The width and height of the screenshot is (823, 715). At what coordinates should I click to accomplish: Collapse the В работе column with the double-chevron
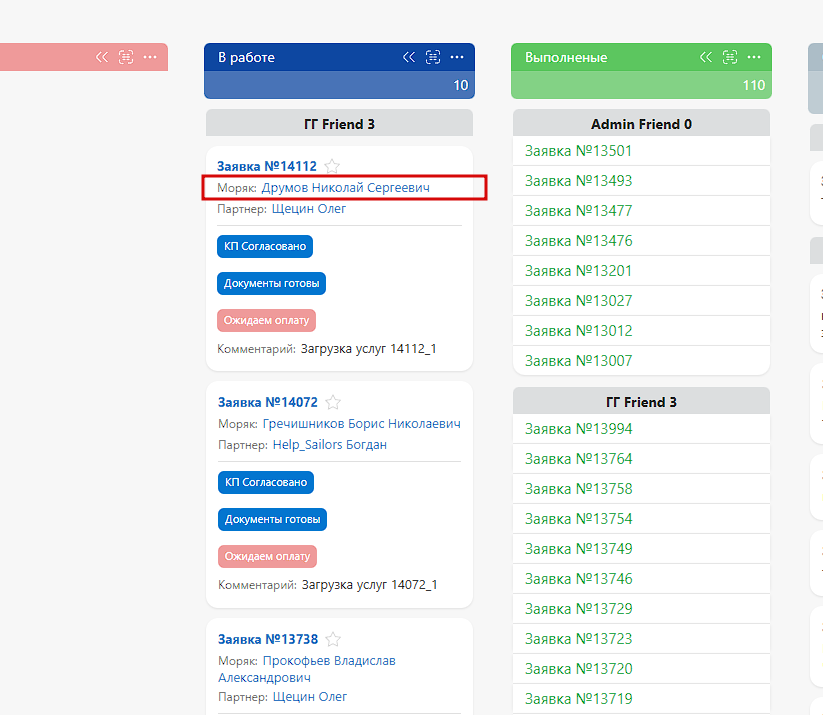[409, 57]
